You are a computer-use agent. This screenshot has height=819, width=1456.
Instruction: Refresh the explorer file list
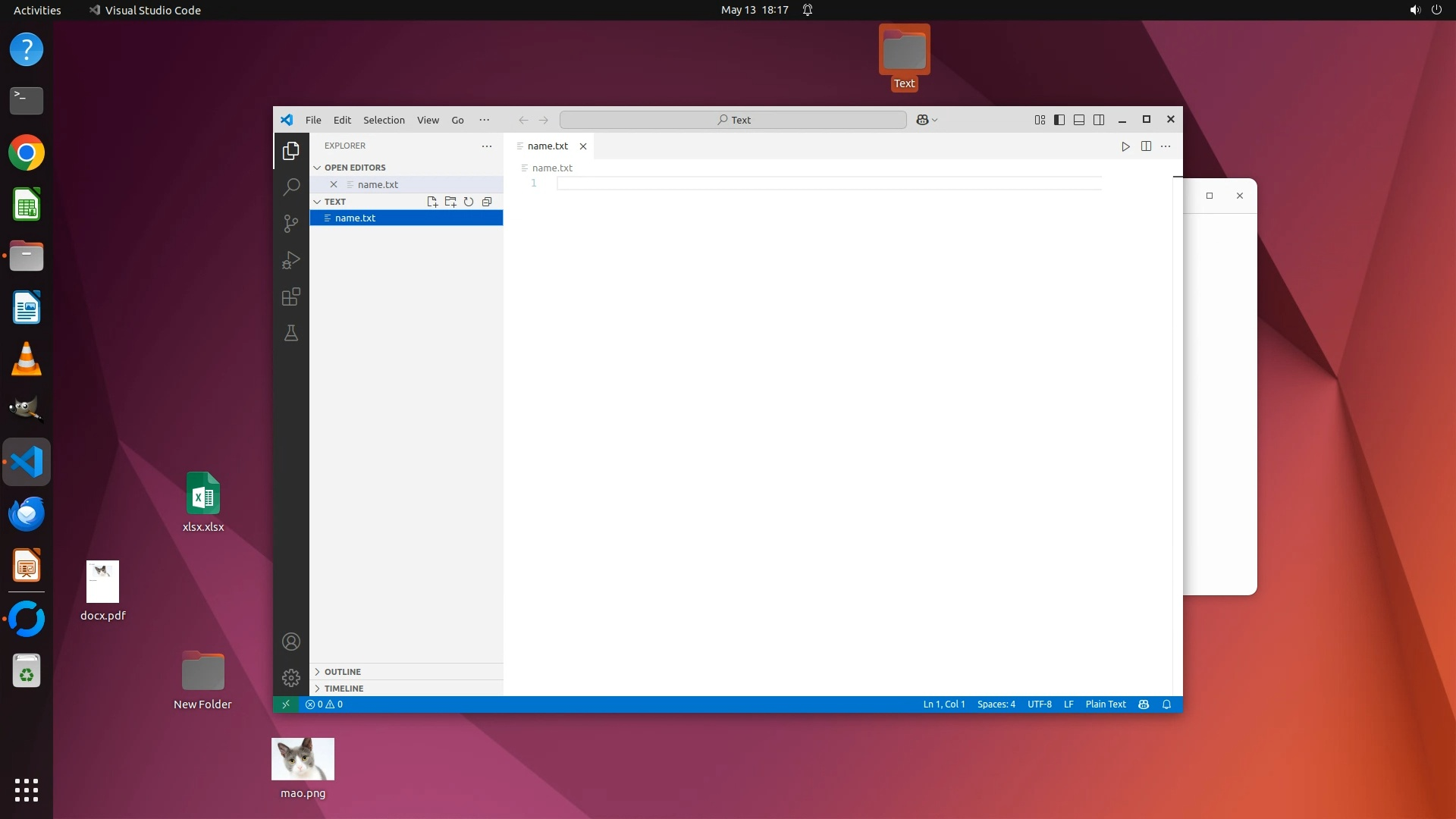click(469, 202)
